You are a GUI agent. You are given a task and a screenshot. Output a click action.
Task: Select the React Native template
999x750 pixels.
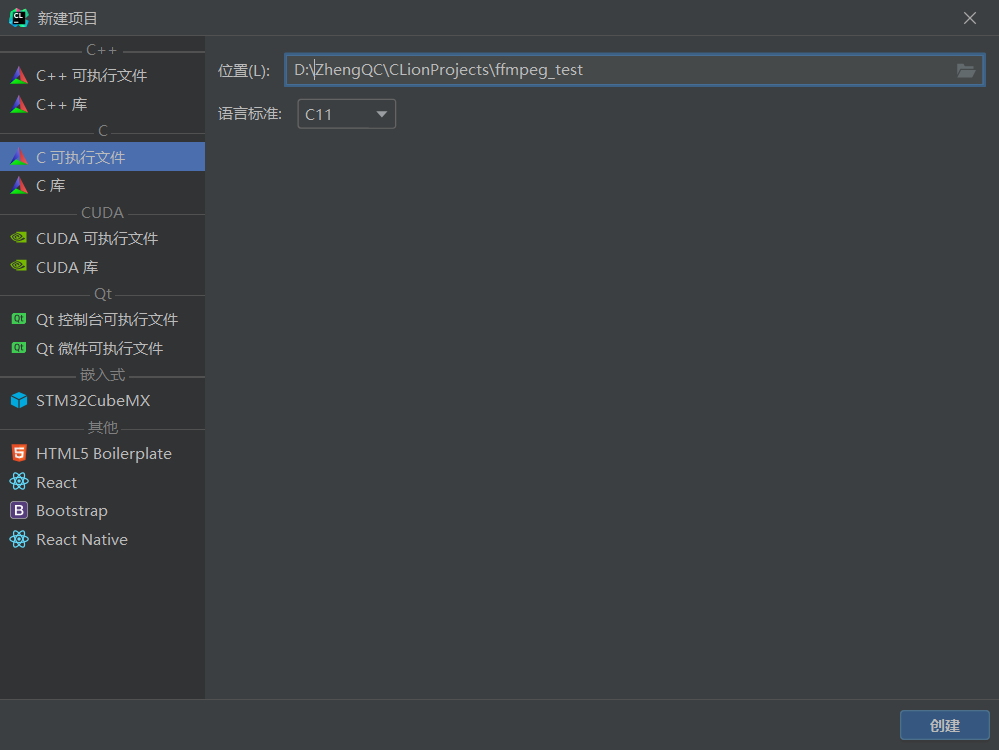click(81, 539)
